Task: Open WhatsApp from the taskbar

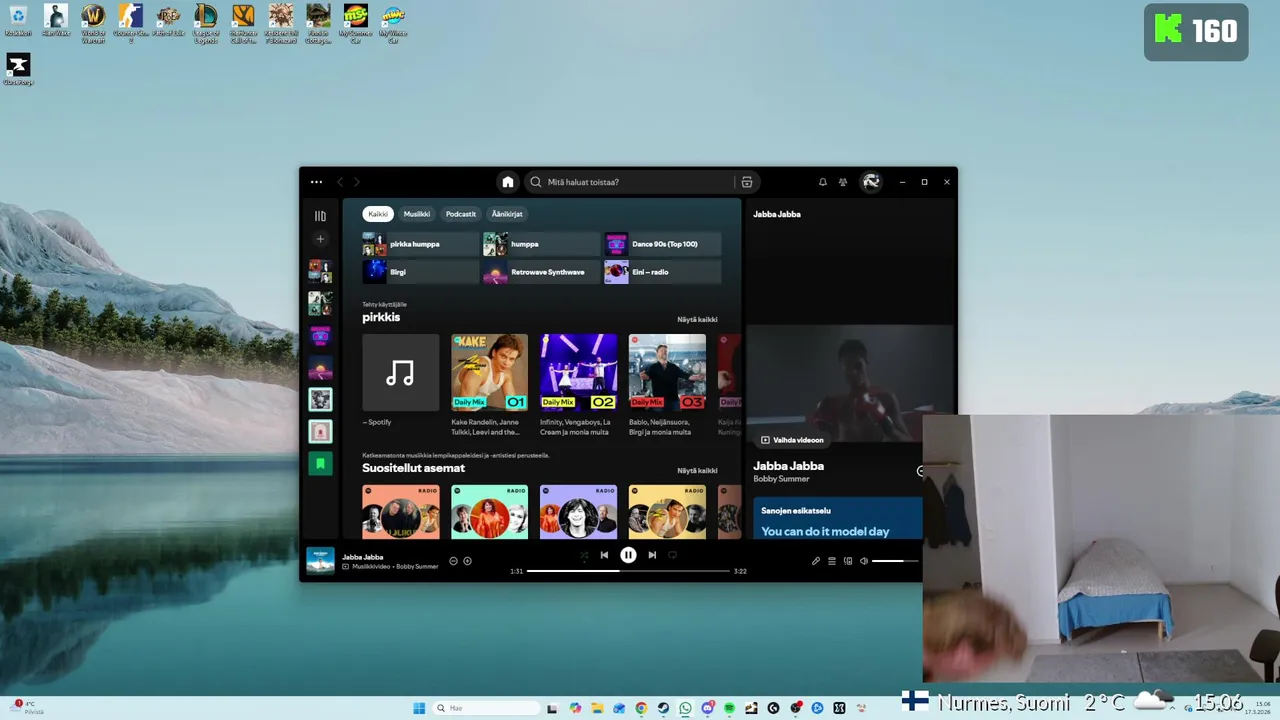Action: [x=685, y=708]
